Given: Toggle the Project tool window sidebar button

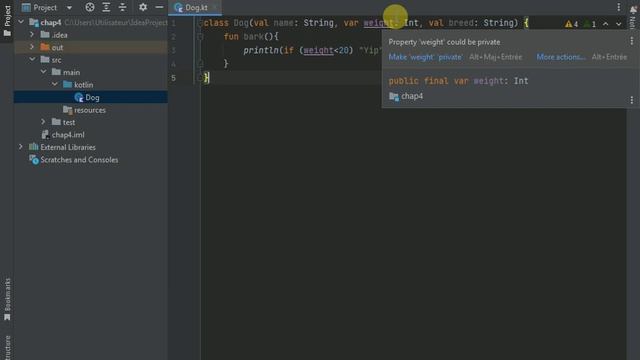Looking at the screenshot, I should pyautogui.click(x=7, y=21).
